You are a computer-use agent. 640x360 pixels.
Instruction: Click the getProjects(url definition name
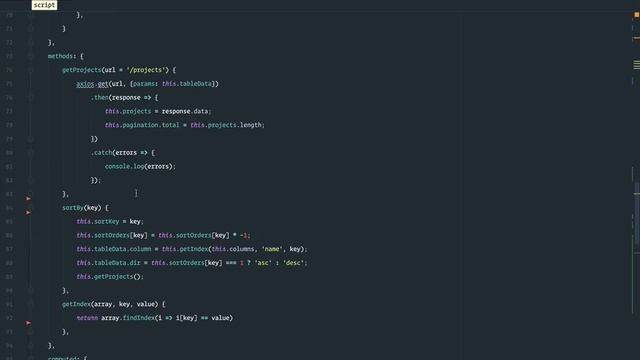click(81, 70)
